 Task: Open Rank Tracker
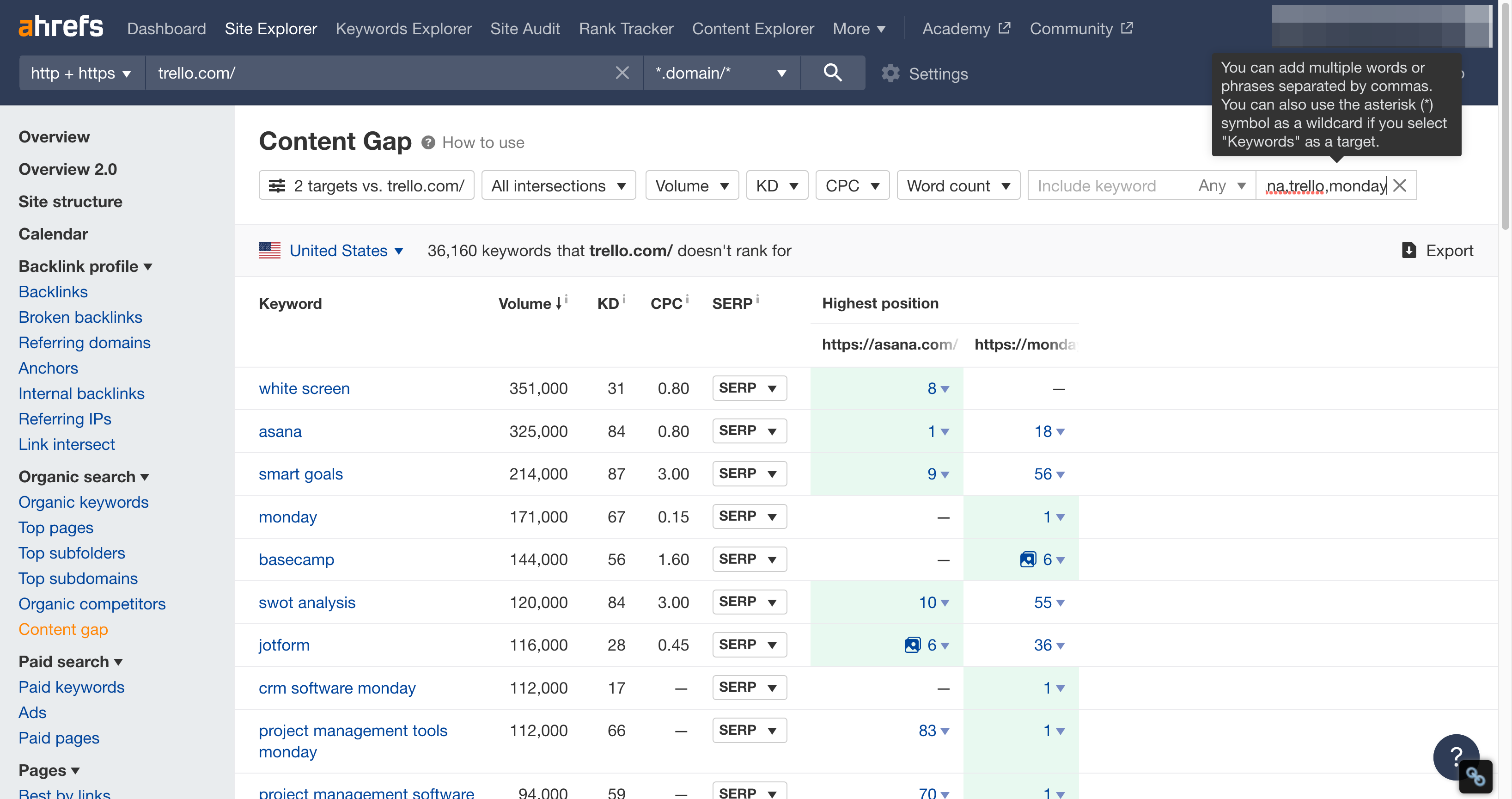point(626,28)
